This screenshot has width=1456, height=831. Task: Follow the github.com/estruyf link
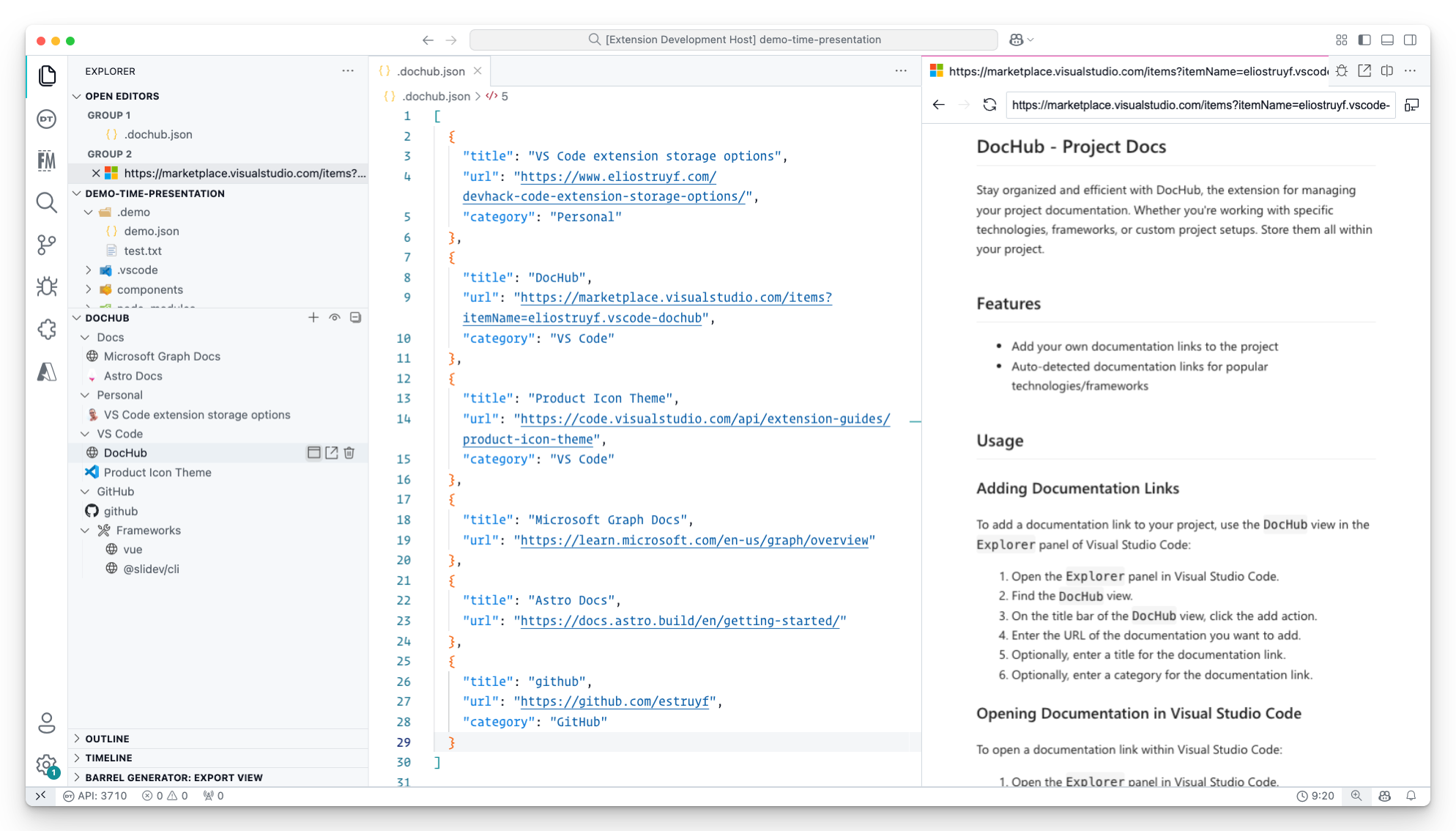(x=614, y=701)
